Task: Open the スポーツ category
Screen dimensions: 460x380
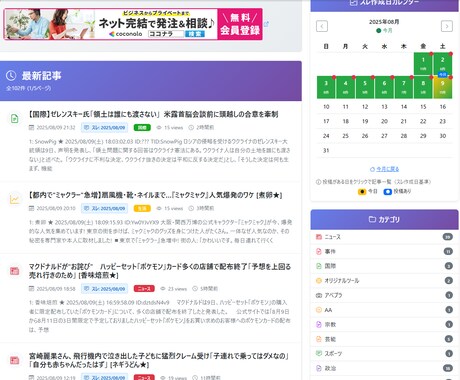Action: [384, 353]
